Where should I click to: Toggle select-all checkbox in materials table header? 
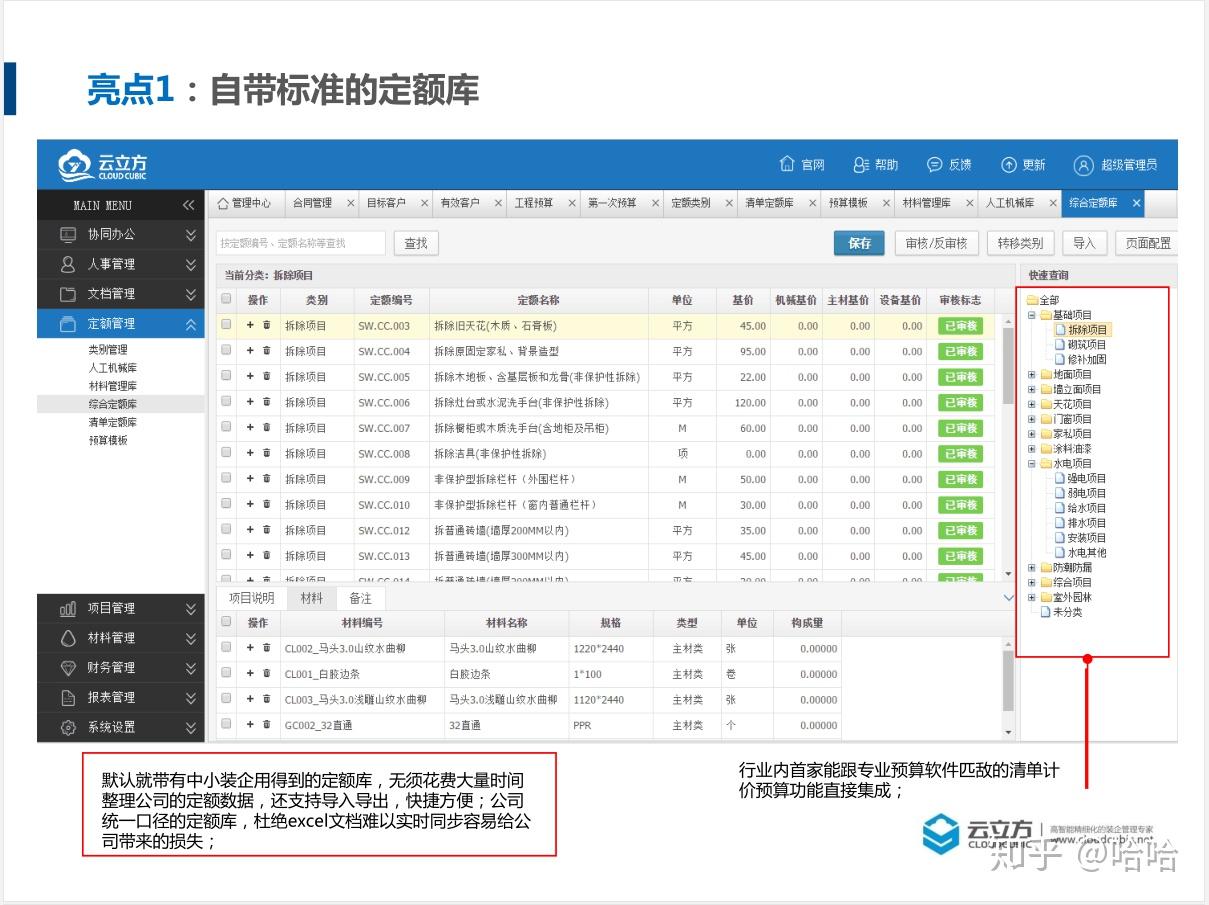click(226, 622)
